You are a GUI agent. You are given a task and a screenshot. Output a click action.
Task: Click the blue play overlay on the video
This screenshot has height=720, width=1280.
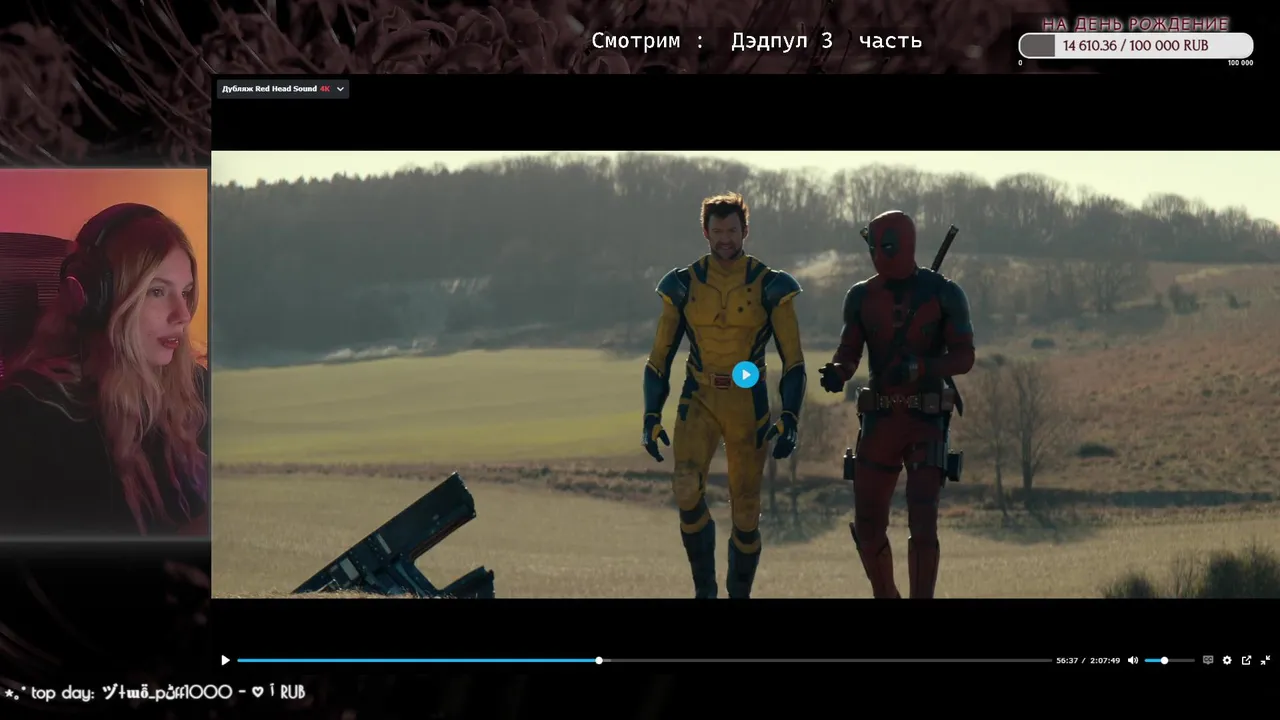pyautogui.click(x=745, y=374)
